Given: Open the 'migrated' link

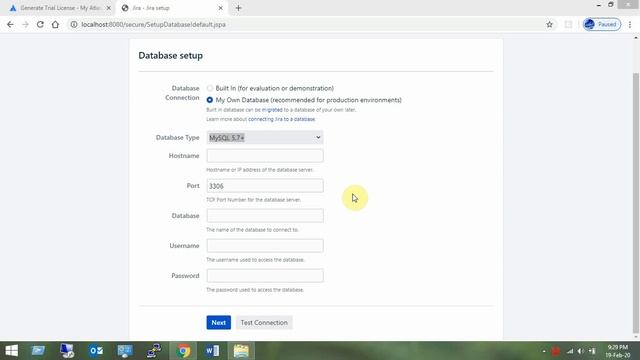Looking at the screenshot, I should coord(272,110).
